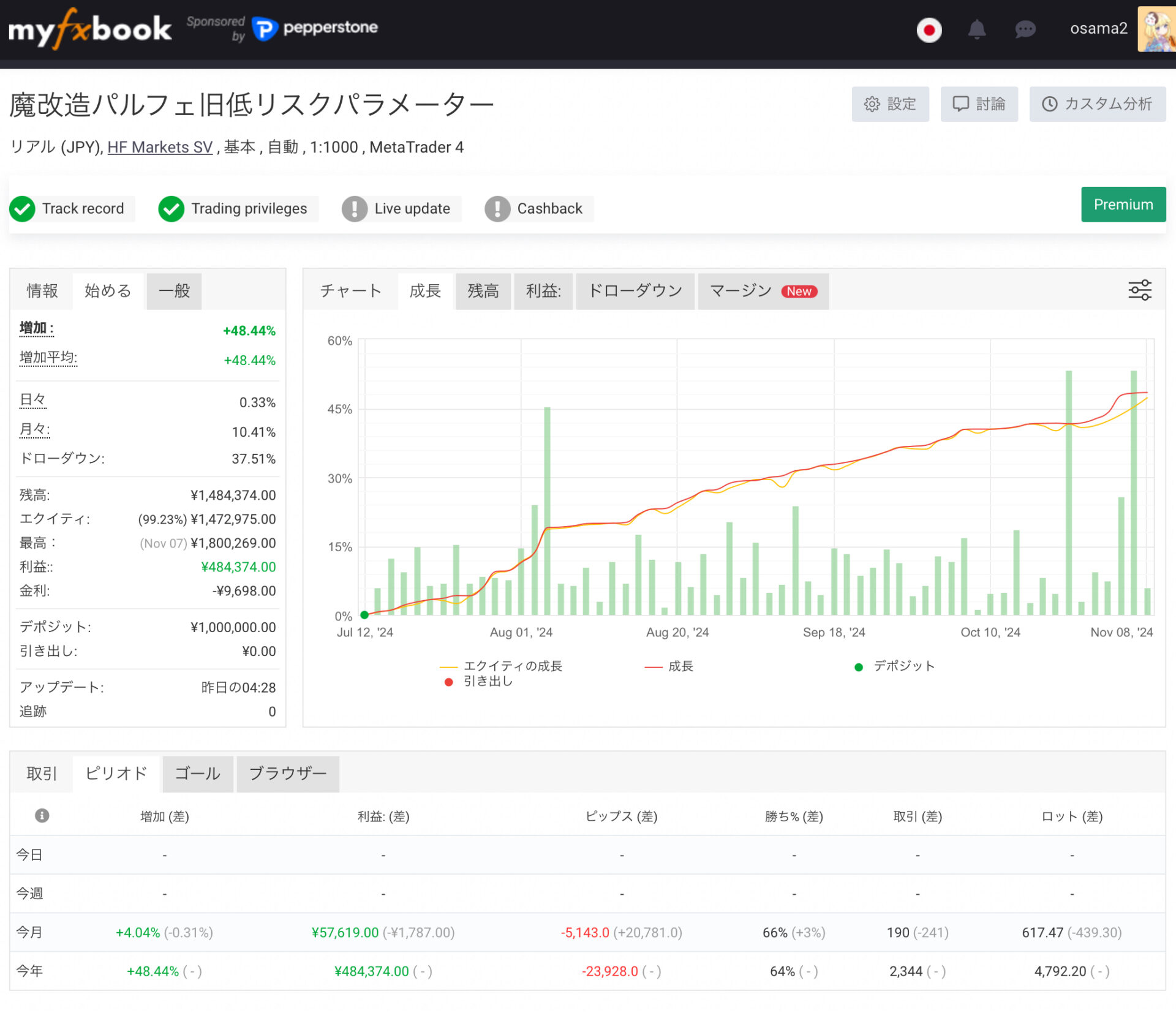1176x1013 pixels.
Task: Click the Track record label
Action: (x=83, y=208)
